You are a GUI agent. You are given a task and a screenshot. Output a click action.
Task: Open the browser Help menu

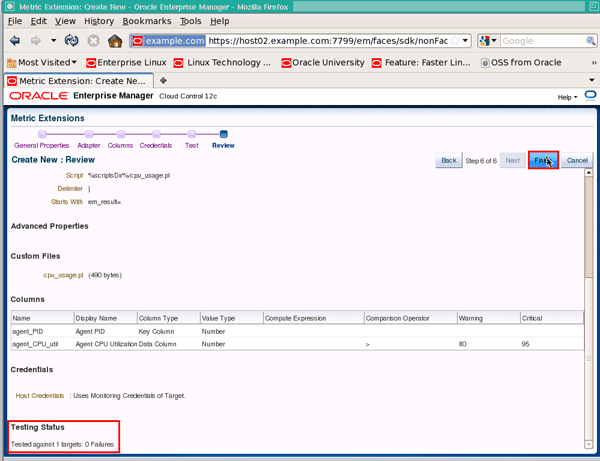click(x=220, y=21)
